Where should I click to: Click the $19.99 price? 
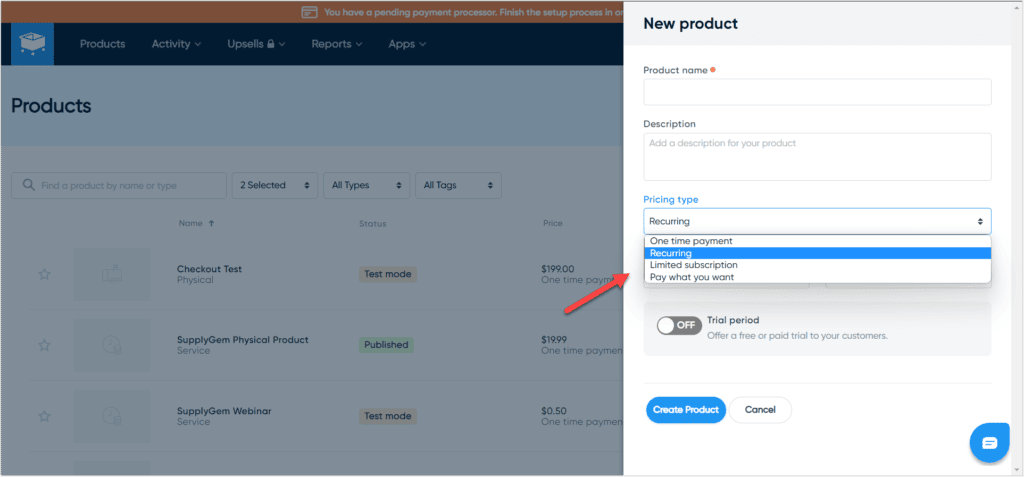(x=554, y=340)
